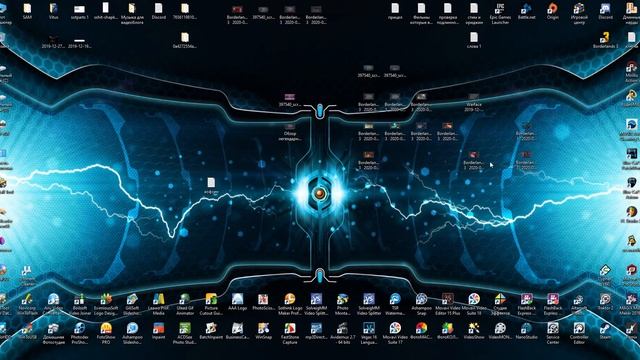Image resolution: width=640 pixels, height=360 pixels.
Task: Open the VideoShow shortcut
Action: (x=474, y=331)
